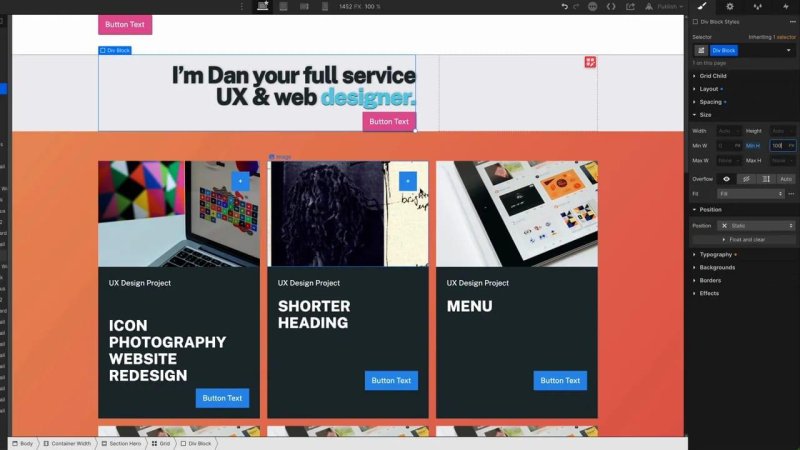
Task: Open the comments bubble icon
Action: tap(592, 6)
